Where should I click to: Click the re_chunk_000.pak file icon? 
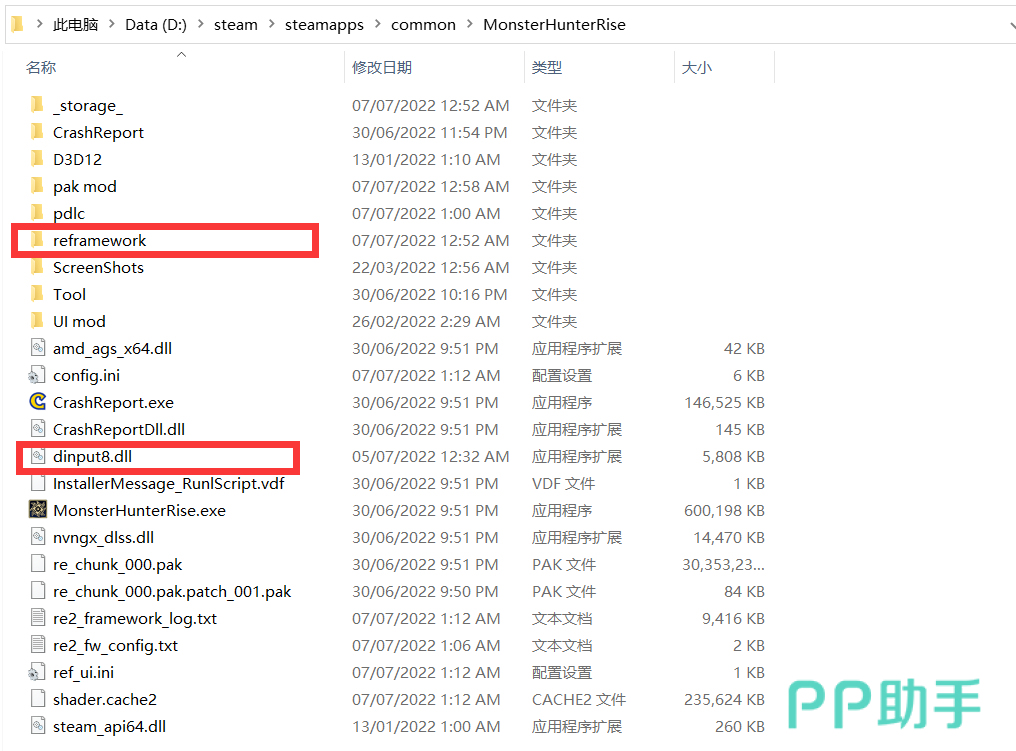[x=38, y=564]
